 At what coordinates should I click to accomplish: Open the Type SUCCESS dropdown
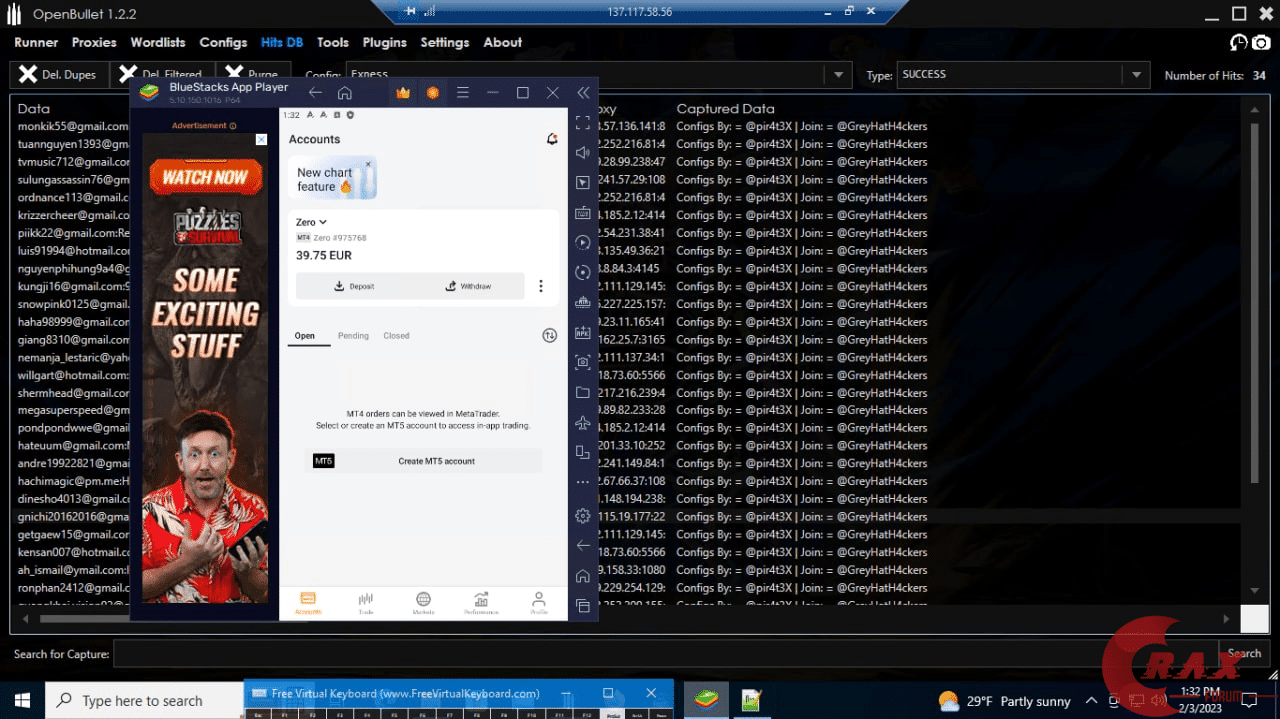(1135, 75)
